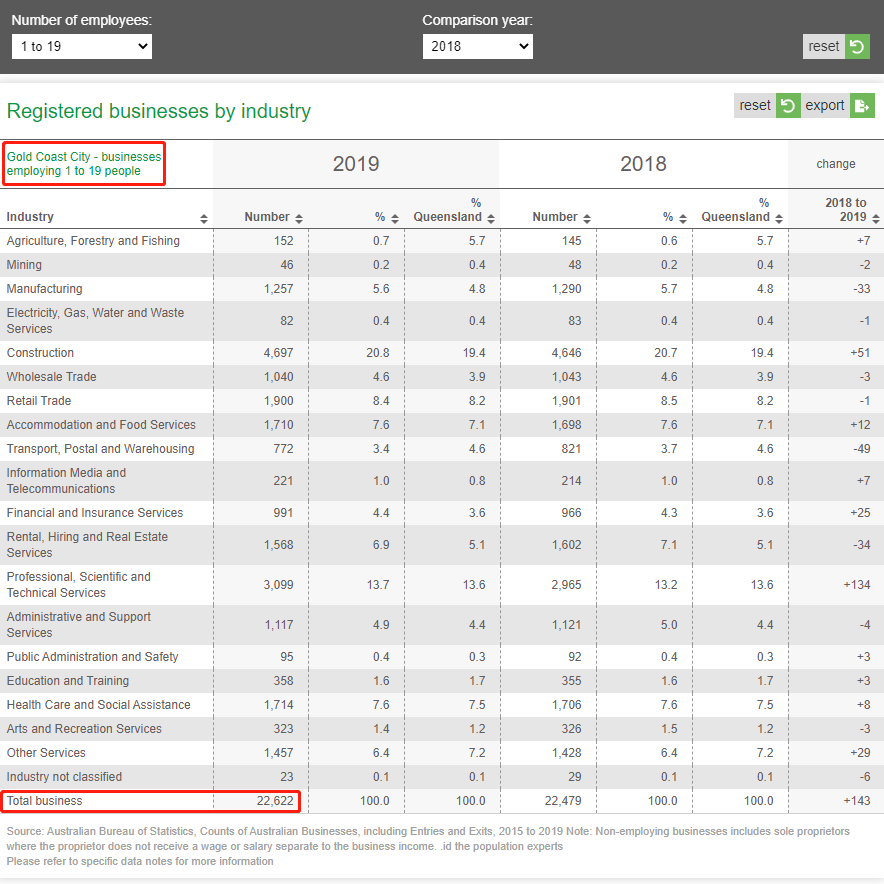Sort by the 2018 to 2019 change arrows
Image resolution: width=884 pixels, height=884 pixels.
pyautogui.click(x=876, y=219)
